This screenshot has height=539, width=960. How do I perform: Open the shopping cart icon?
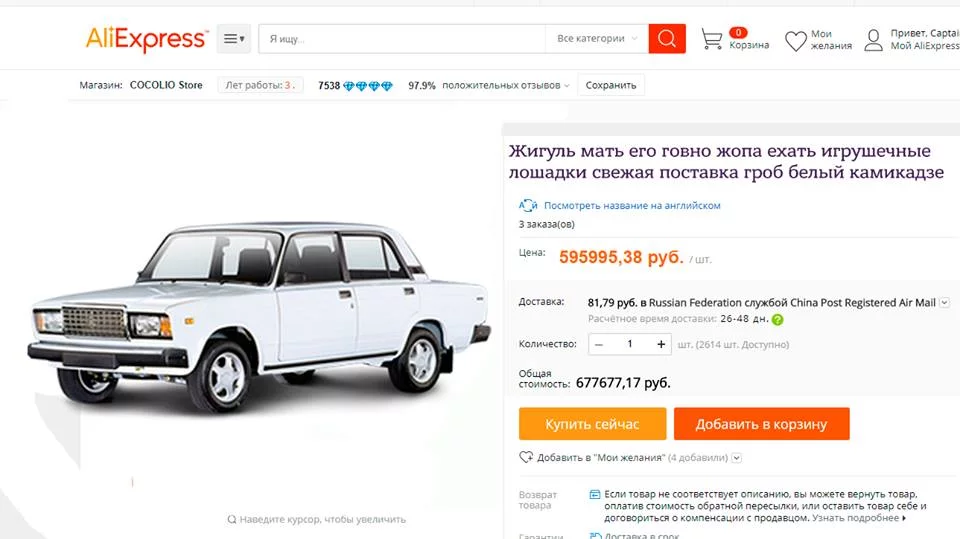[x=712, y=40]
